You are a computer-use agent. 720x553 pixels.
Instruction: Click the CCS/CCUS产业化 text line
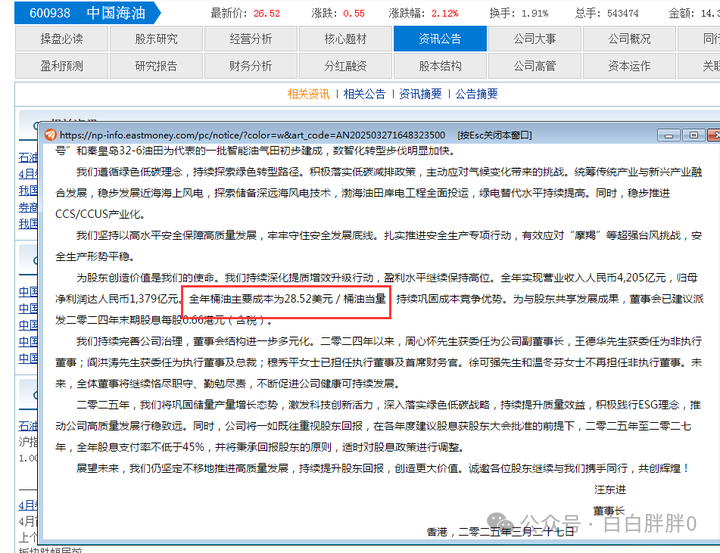point(101,214)
